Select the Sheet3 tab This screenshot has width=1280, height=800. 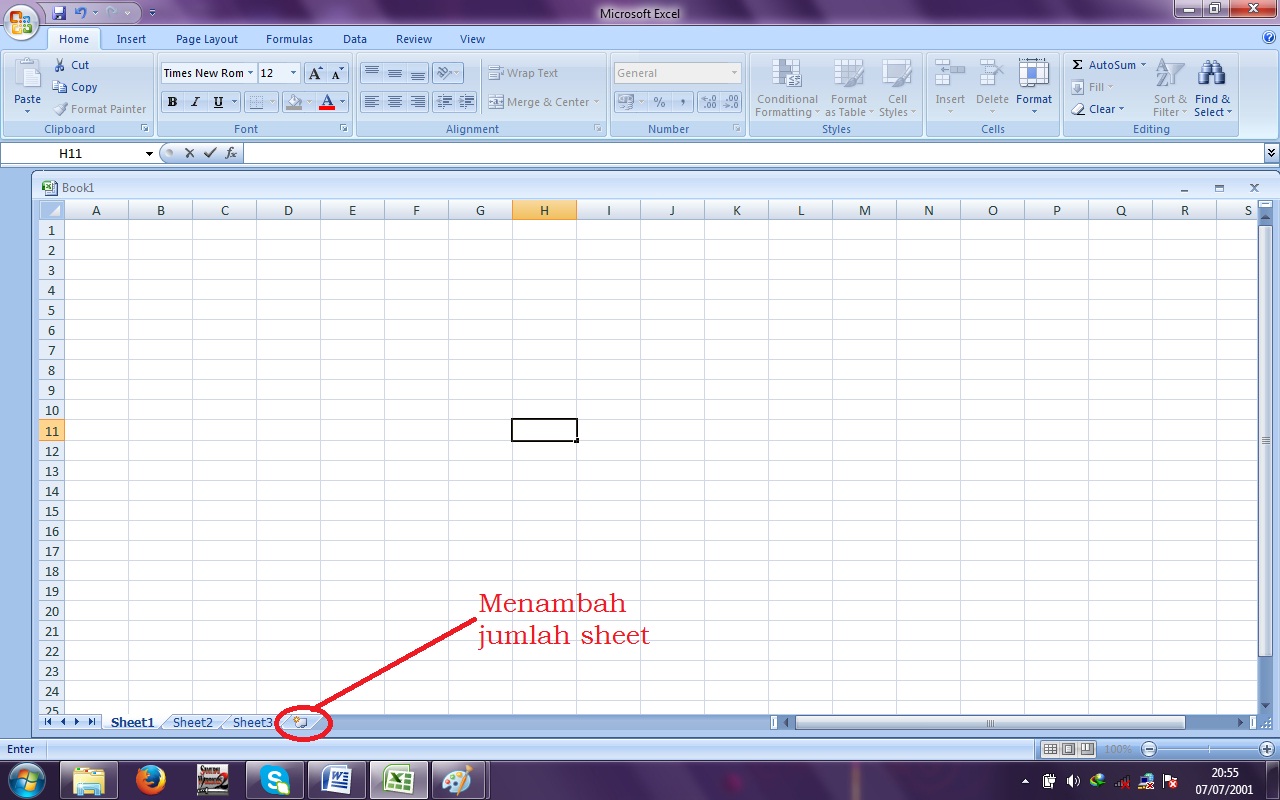252,722
